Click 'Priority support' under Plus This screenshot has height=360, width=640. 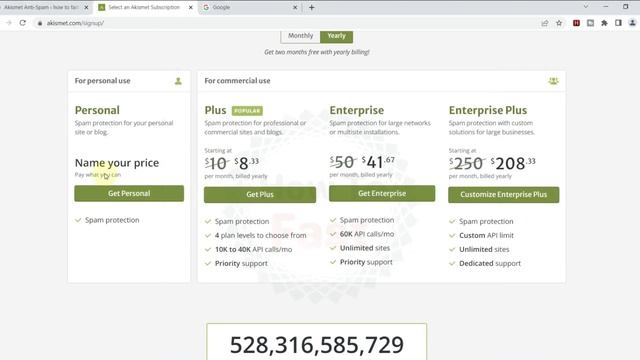point(241,264)
